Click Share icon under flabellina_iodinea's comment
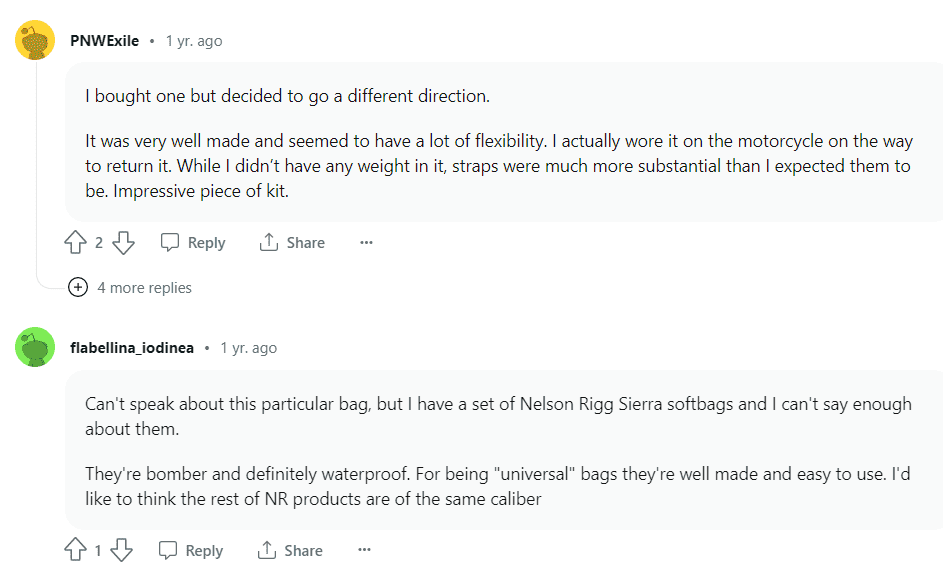 tap(267, 550)
